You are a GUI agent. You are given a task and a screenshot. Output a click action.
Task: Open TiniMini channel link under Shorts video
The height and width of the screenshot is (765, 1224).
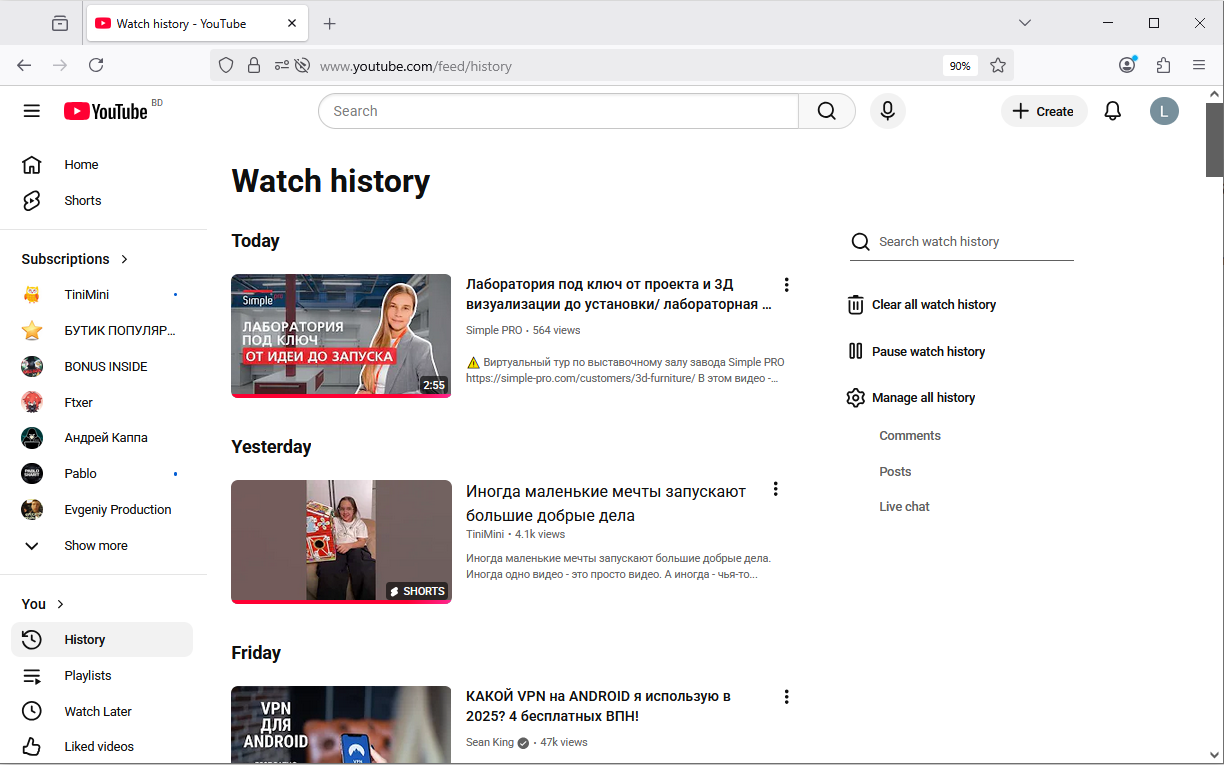[x=485, y=534]
